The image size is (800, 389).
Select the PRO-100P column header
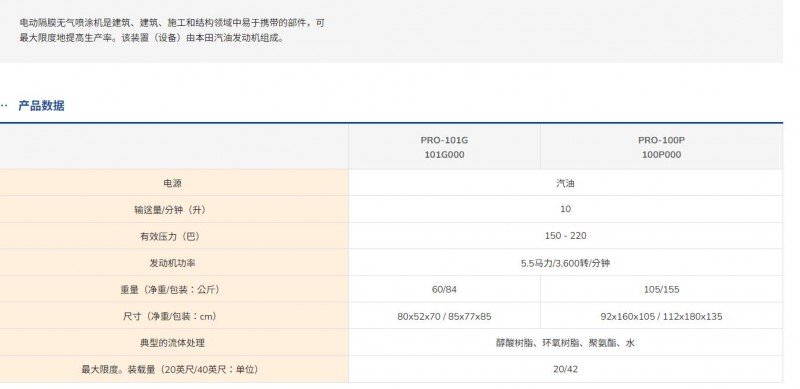(661, 147)
